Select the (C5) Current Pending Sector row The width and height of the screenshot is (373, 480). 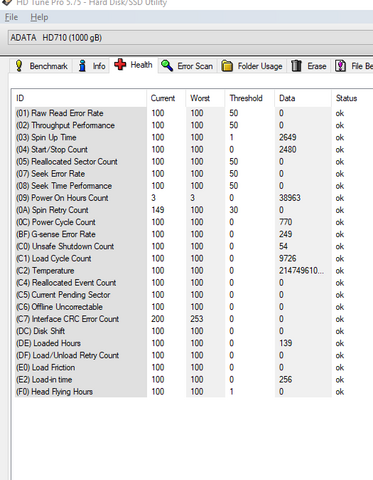pyautogui.click(x=193, y=295)
